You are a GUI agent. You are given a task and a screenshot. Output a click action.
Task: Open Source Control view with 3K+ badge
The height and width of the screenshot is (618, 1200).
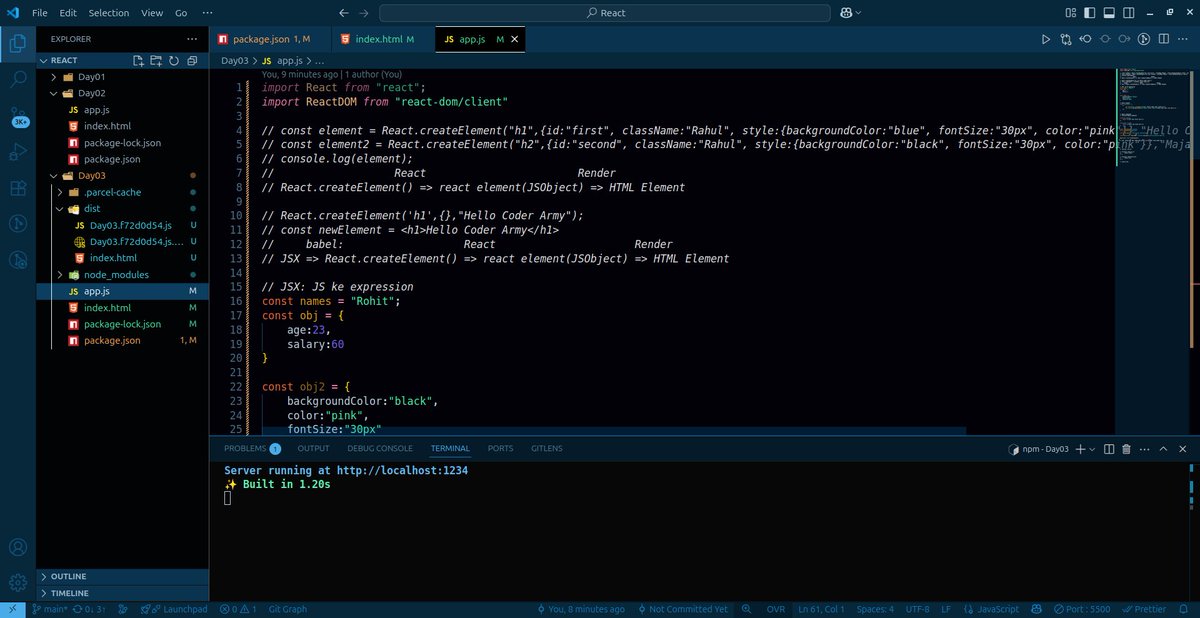[18, 116]
